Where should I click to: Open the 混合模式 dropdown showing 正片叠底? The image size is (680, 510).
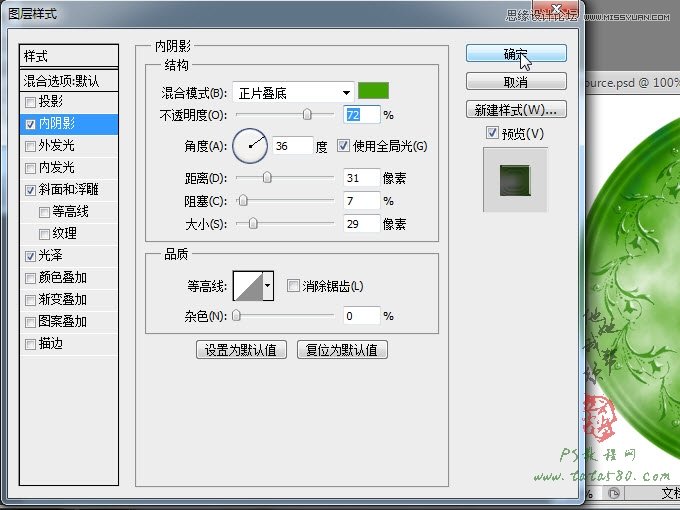click(x=293, y=92)
